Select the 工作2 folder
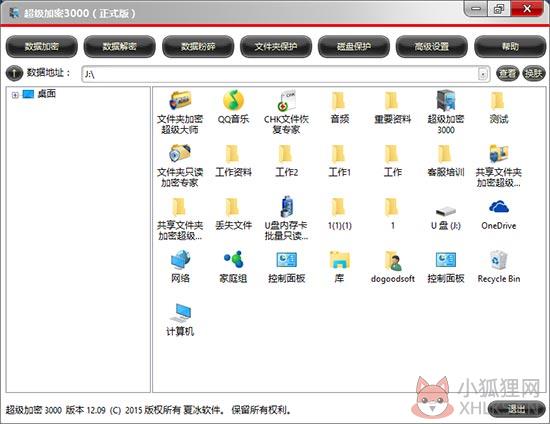 click(x=286, y=160)
